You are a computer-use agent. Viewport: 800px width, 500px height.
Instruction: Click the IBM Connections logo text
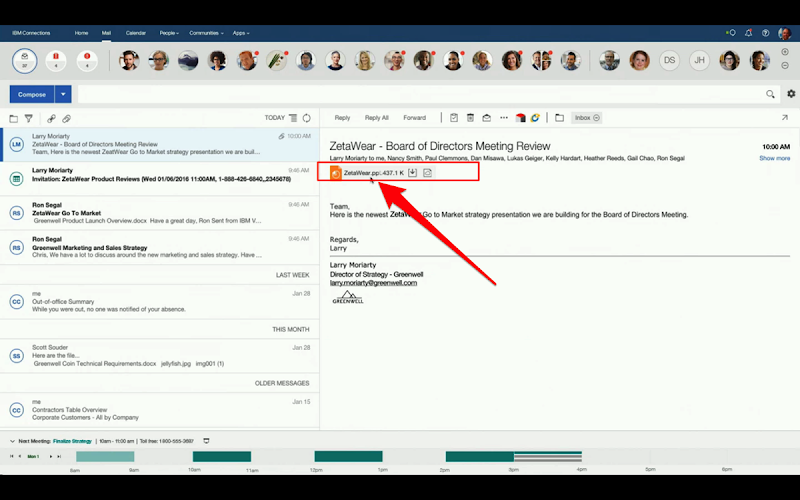31,33
